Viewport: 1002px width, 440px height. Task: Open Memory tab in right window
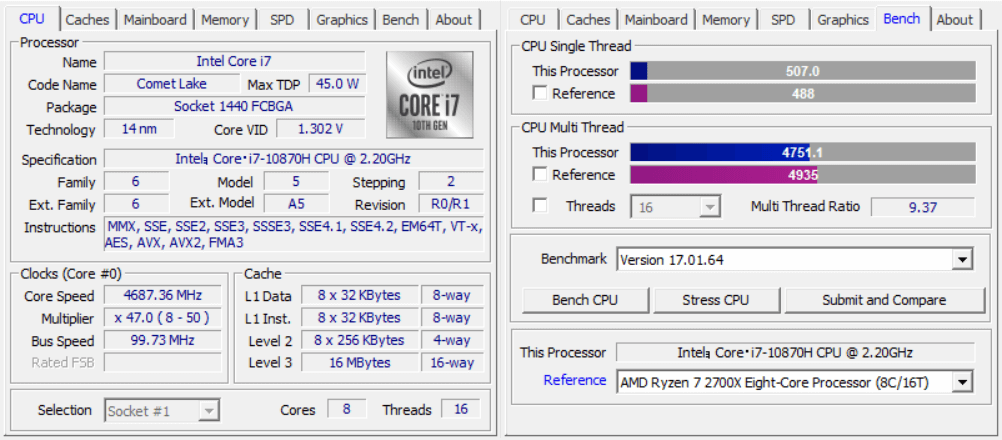[x=725, y=20]
